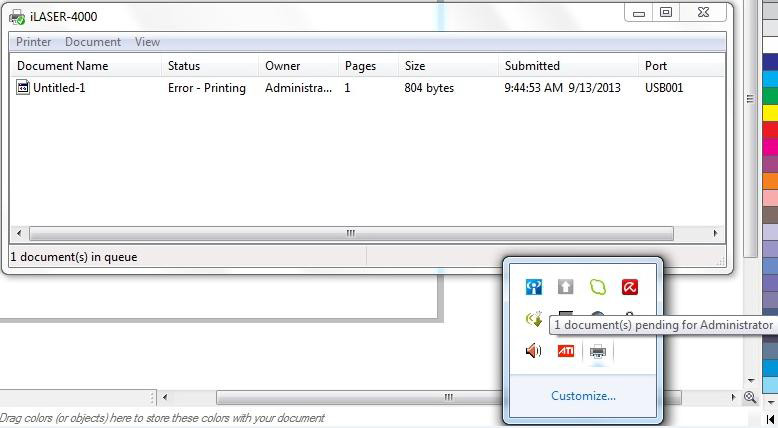The image size is (778, 428).
Task: Click the zoom magnifier icon at canvas corner
Action: click(x=749, y=397)
